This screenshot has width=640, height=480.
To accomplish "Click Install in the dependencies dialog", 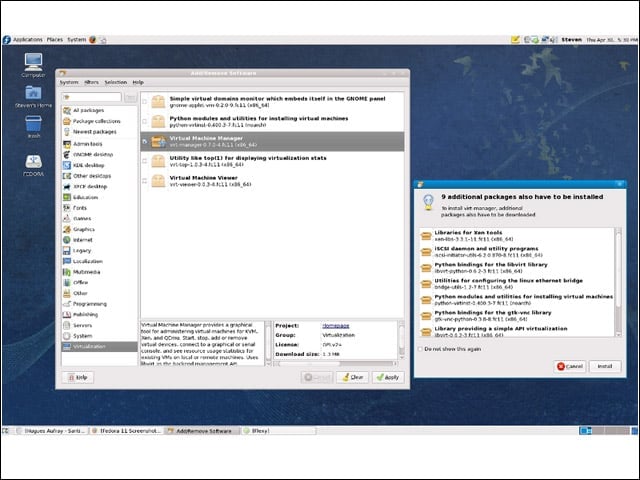I will (x=605, y=367).
